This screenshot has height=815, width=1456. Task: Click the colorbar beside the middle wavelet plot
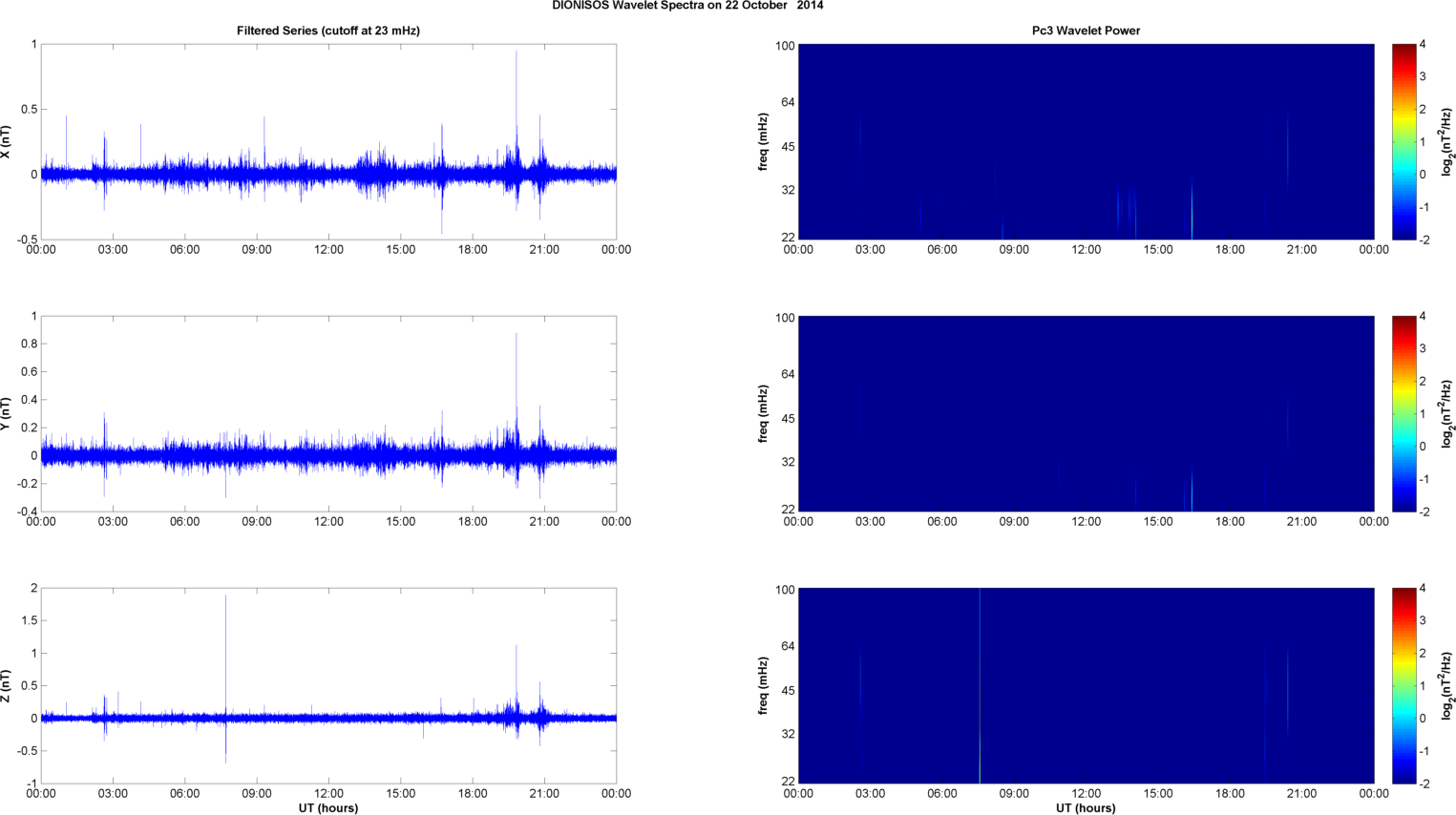tap(1403, 413)
